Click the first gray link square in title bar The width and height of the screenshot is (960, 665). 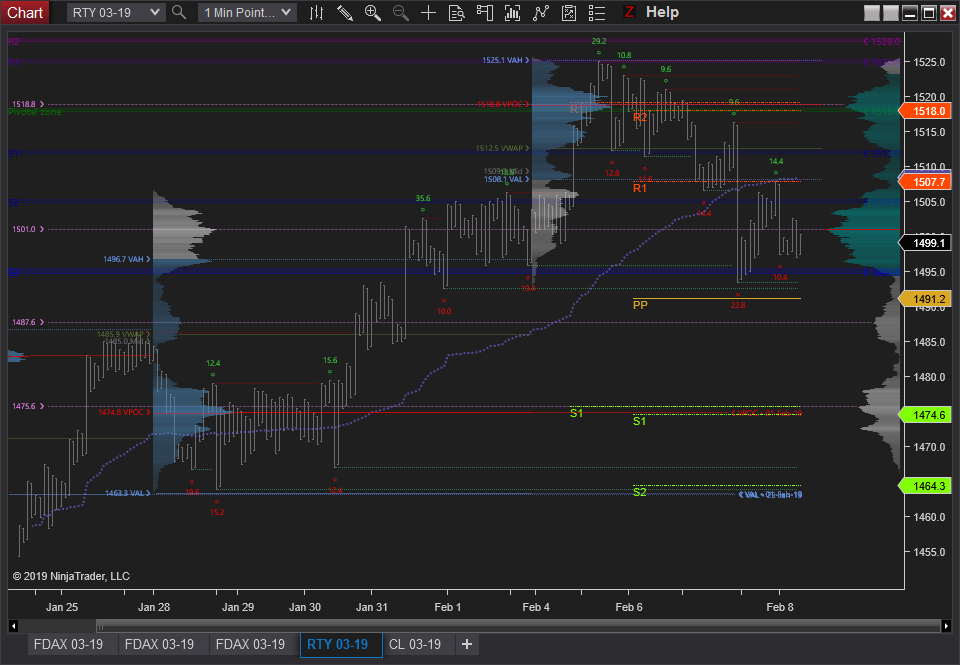coord(872,12)
